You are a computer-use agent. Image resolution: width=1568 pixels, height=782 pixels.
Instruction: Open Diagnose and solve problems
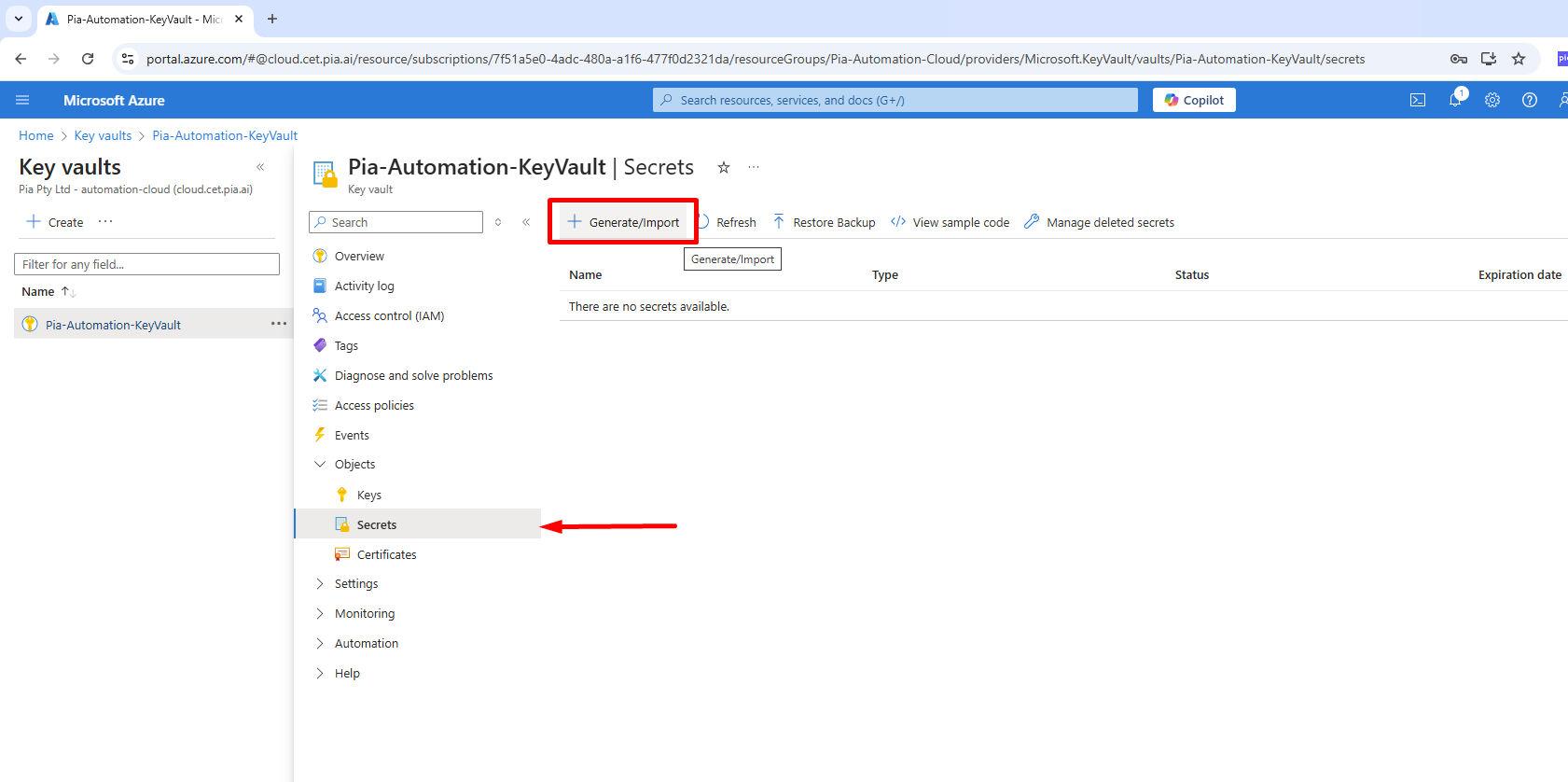coord(413,375)
